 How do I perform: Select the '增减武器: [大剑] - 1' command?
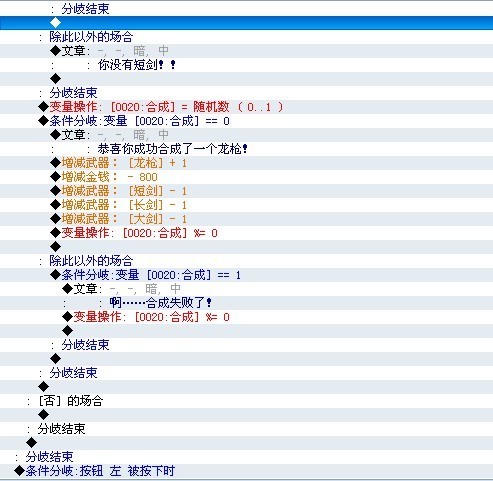coord(246,219)
